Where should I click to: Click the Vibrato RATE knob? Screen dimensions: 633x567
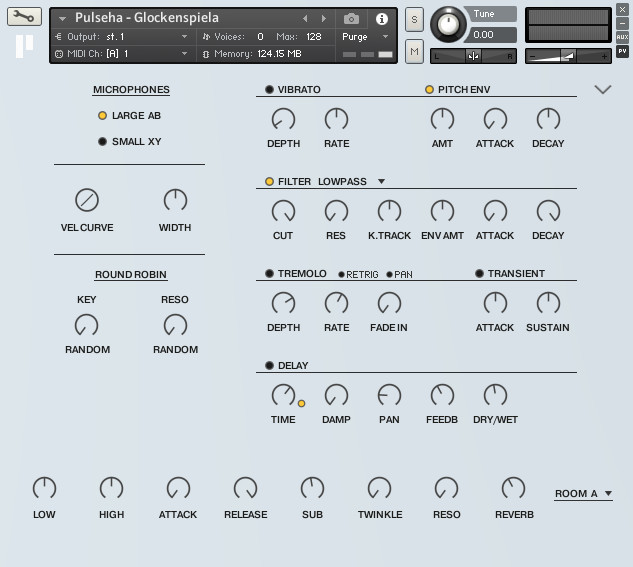[x=336, y=119]
